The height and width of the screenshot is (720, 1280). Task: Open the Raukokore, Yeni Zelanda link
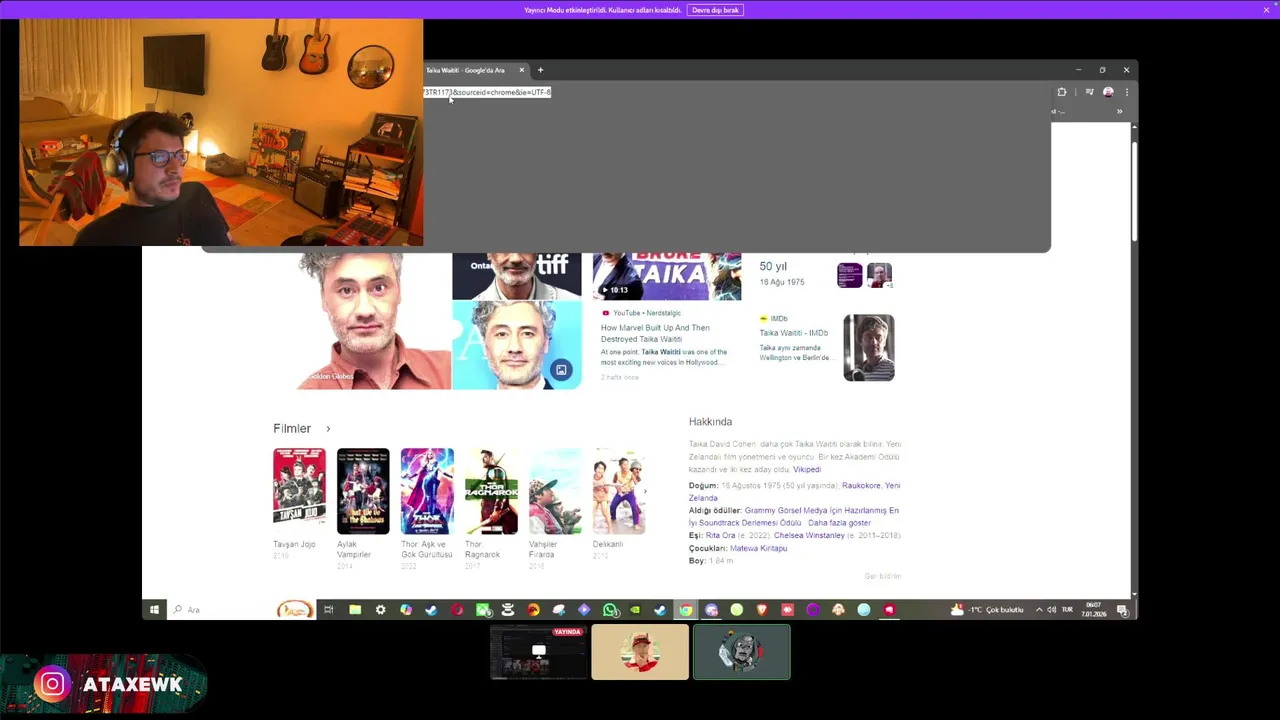794,492
